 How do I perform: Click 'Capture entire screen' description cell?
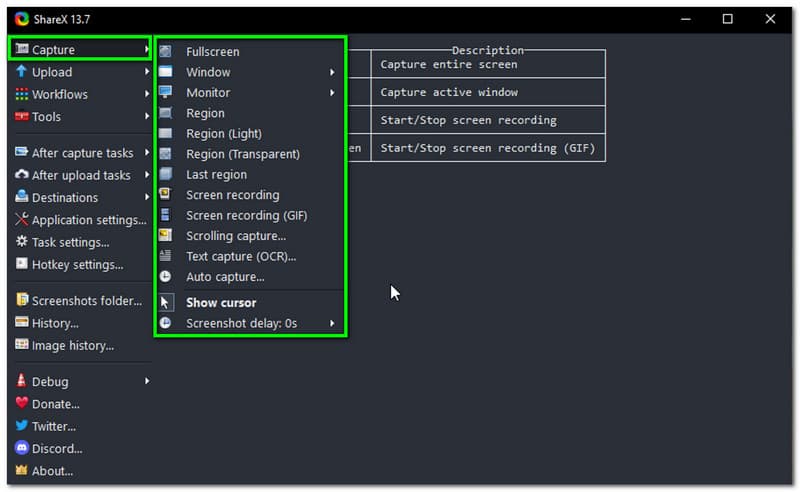[x=488, y=64]
